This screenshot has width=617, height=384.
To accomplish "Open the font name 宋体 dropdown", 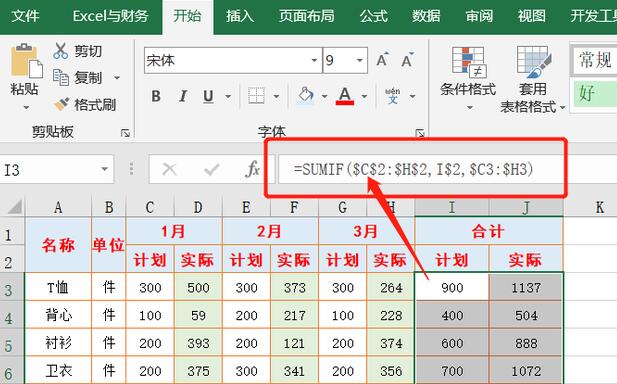I will 314,61.
